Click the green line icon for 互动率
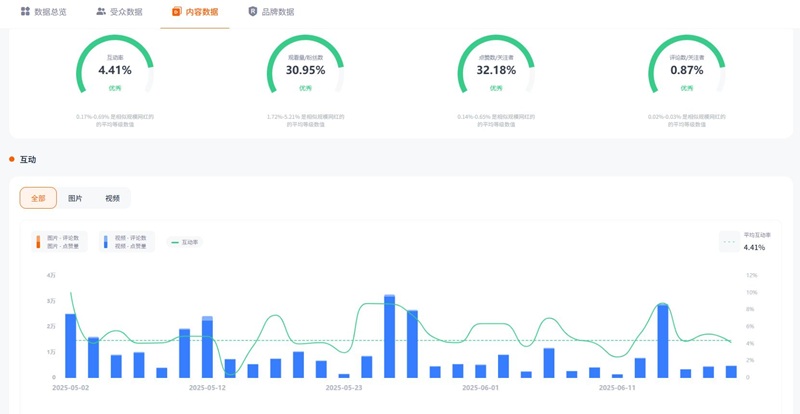Screen dimensions: 800x414 point(175,242)
